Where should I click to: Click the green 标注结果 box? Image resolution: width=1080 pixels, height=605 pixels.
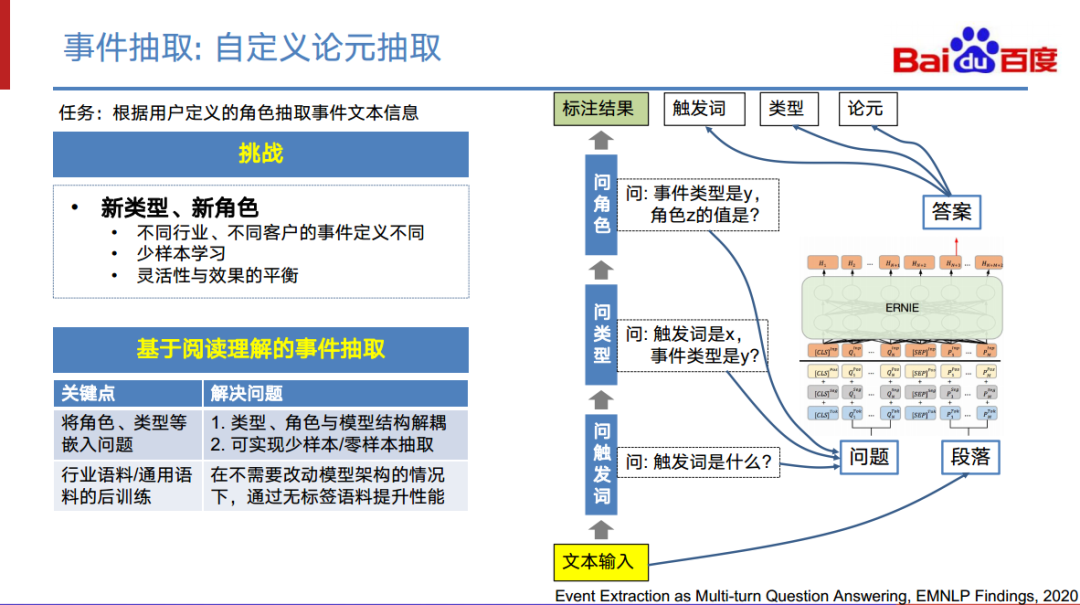[x=601, y=109]
